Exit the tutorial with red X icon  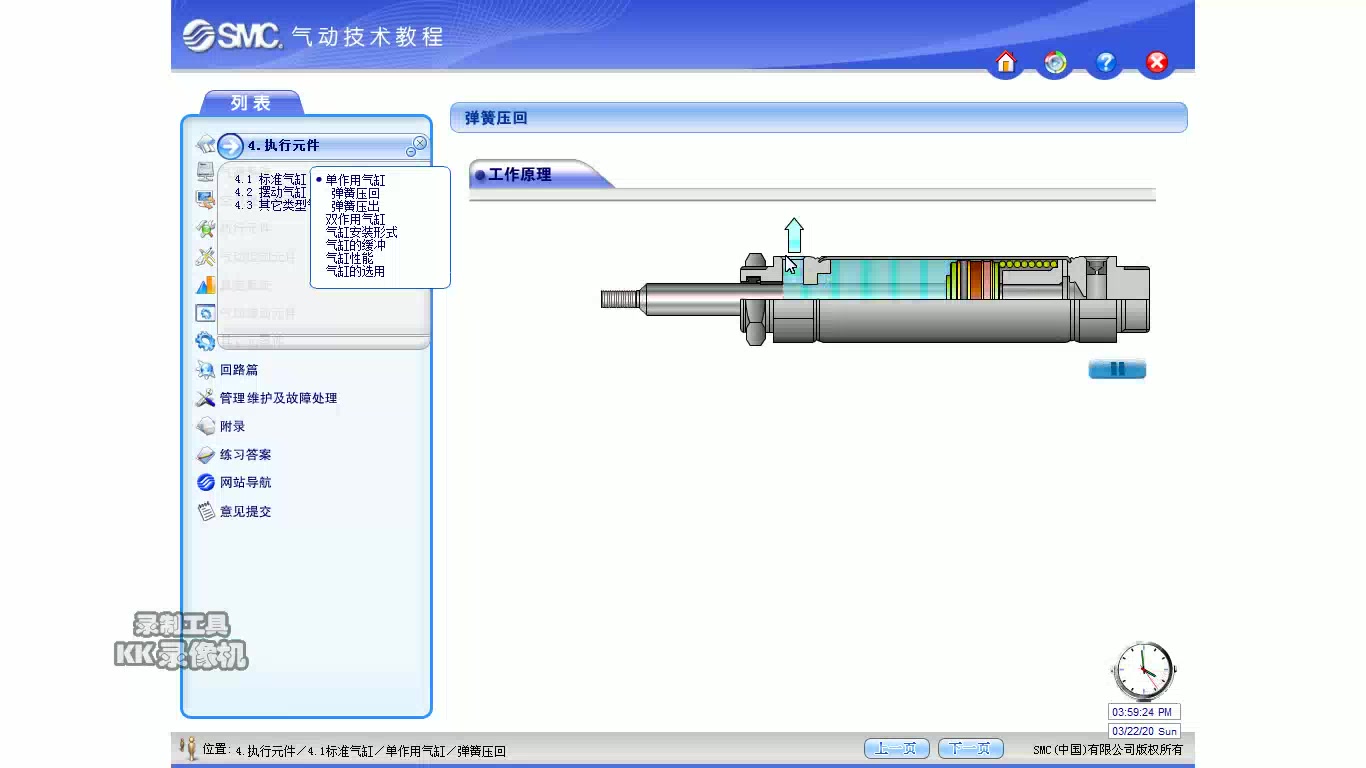1157,63
